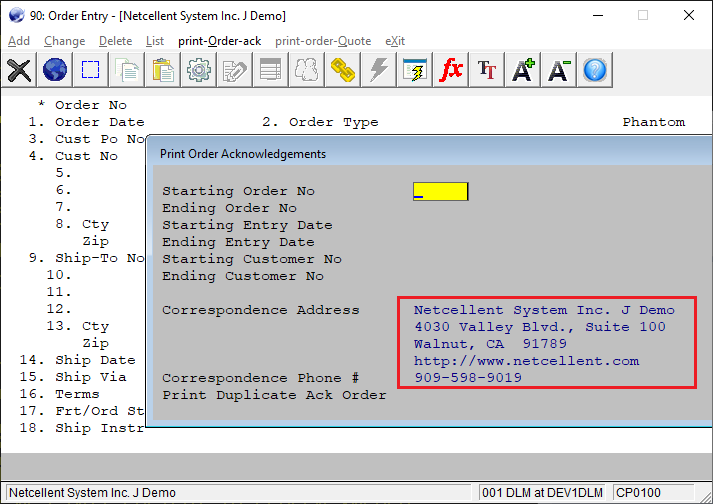Click the Print Order Acknowledgements dialog title
713x504 pixels.
point(243,154)
